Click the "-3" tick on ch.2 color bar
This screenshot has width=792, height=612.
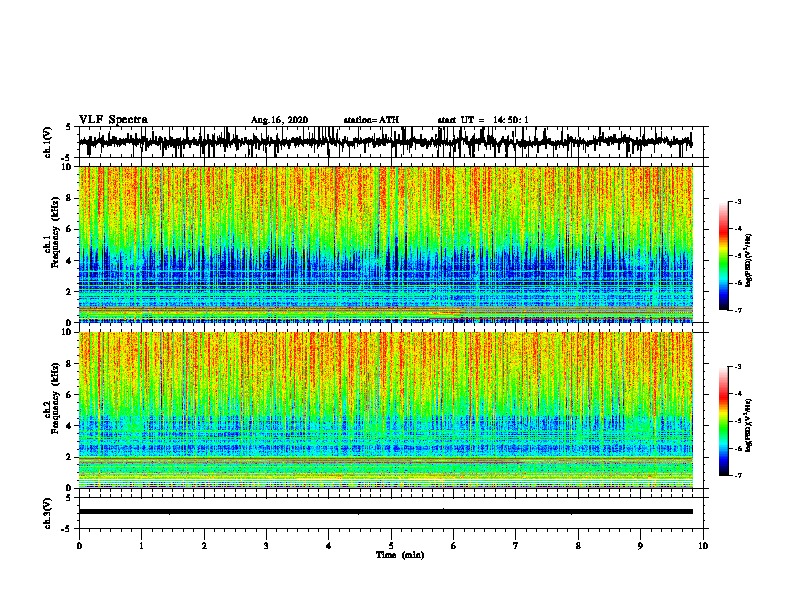[738, 367]
